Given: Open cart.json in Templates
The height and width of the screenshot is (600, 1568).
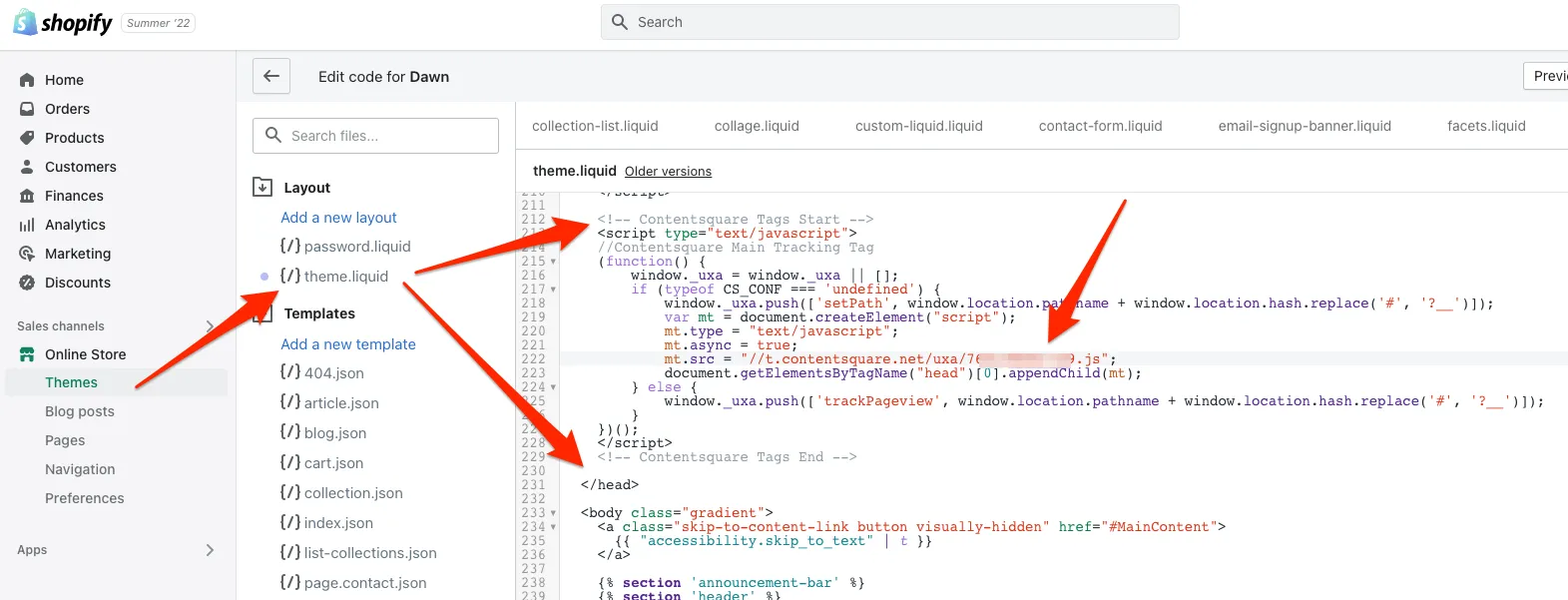Looking at the screenshot, I should click(x=333, y=463).
